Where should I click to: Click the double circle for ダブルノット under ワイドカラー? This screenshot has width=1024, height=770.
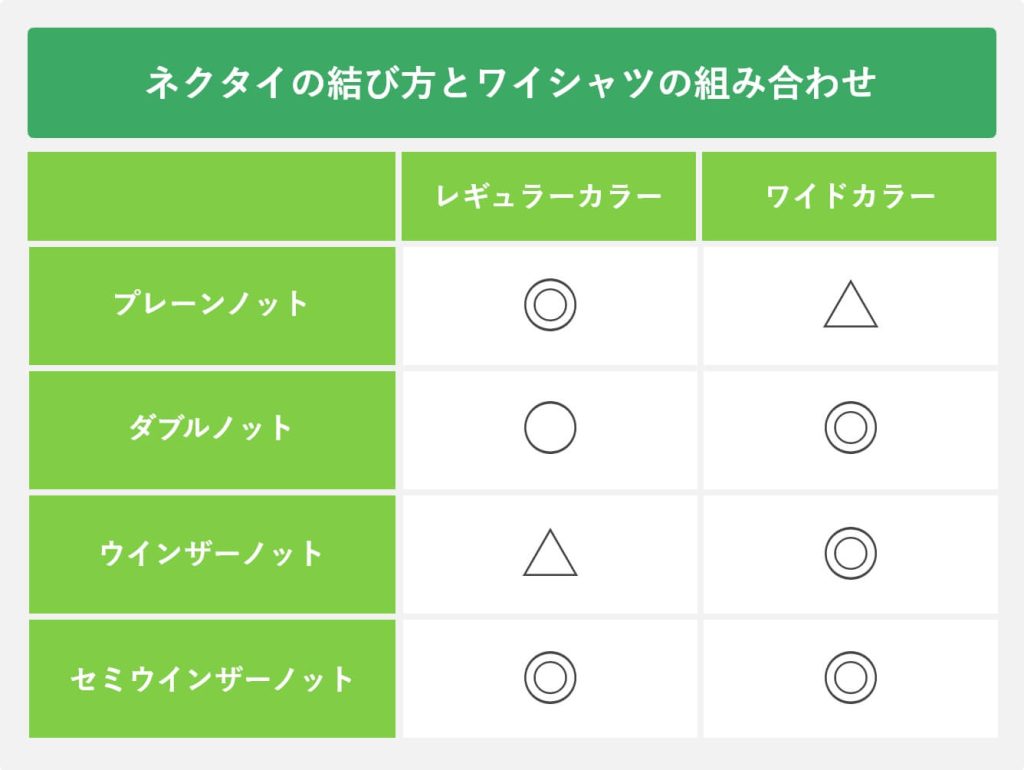(850, 428)
